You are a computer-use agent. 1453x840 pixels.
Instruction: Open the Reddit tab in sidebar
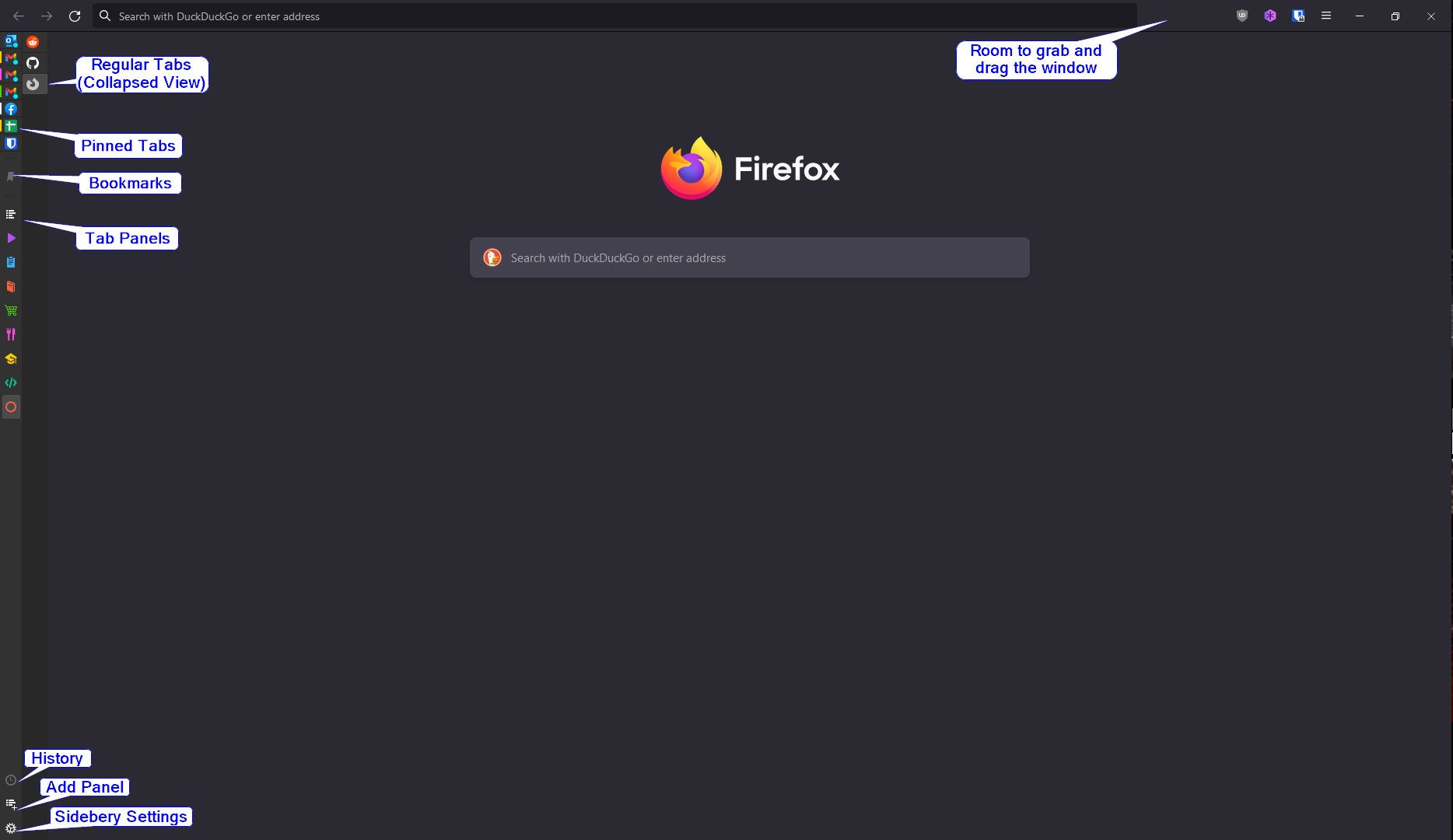point(33,42)
